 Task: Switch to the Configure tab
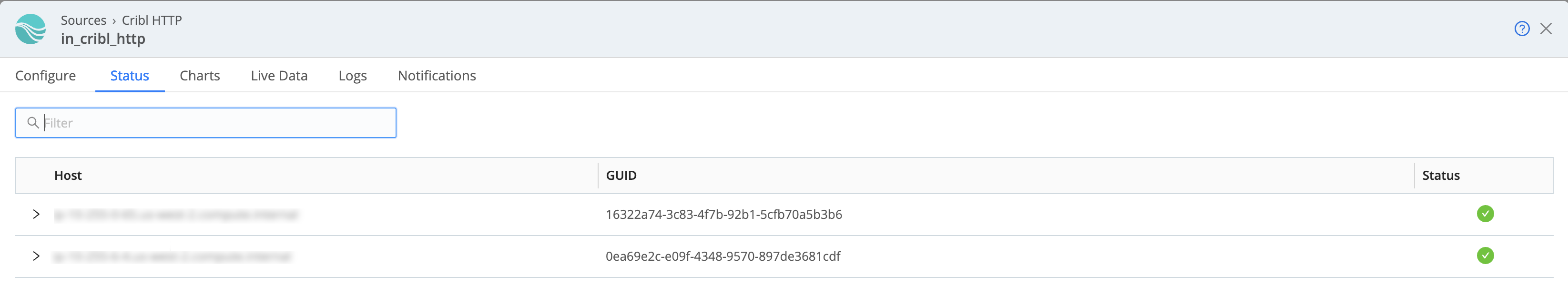46,76
